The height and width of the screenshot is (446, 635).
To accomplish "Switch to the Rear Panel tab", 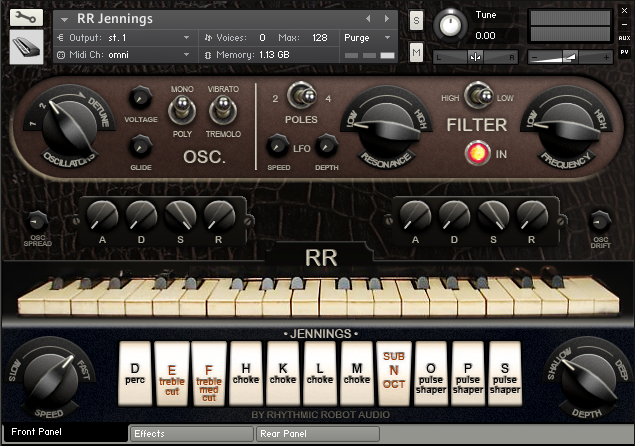I will [318, 434].
